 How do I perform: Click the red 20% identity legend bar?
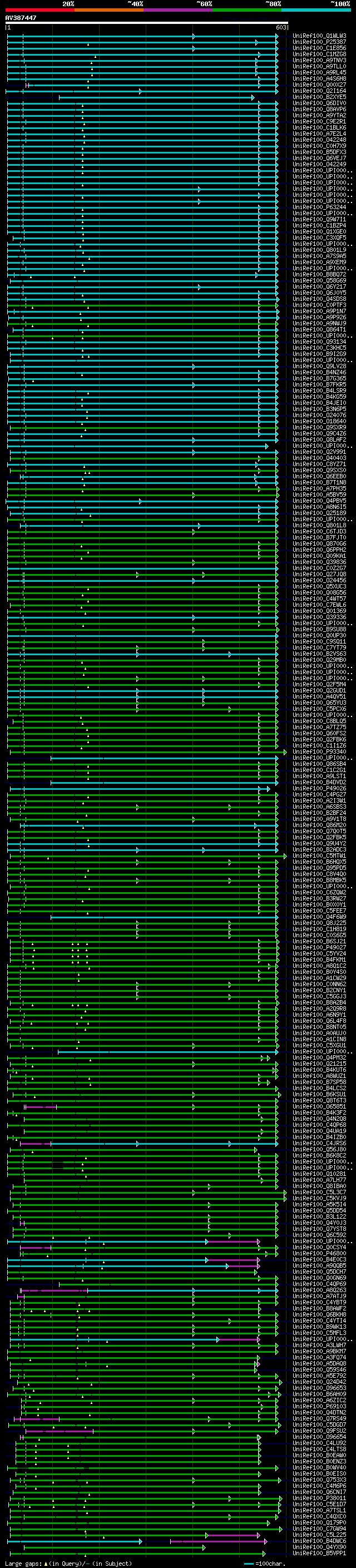point(39,10)
